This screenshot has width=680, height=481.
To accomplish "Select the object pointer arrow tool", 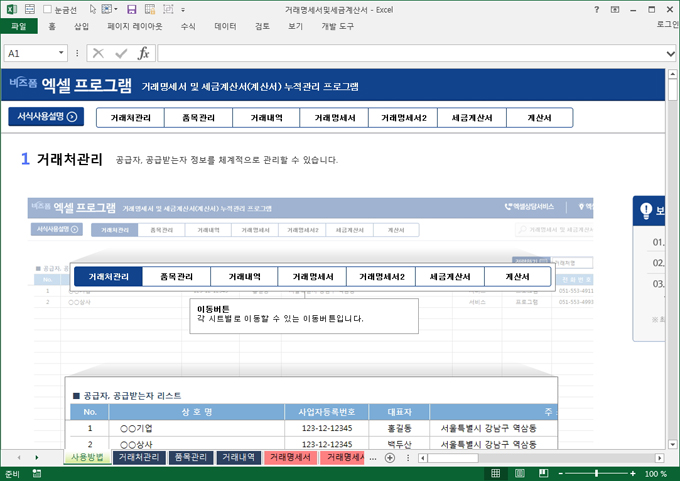I will (92, 9).
